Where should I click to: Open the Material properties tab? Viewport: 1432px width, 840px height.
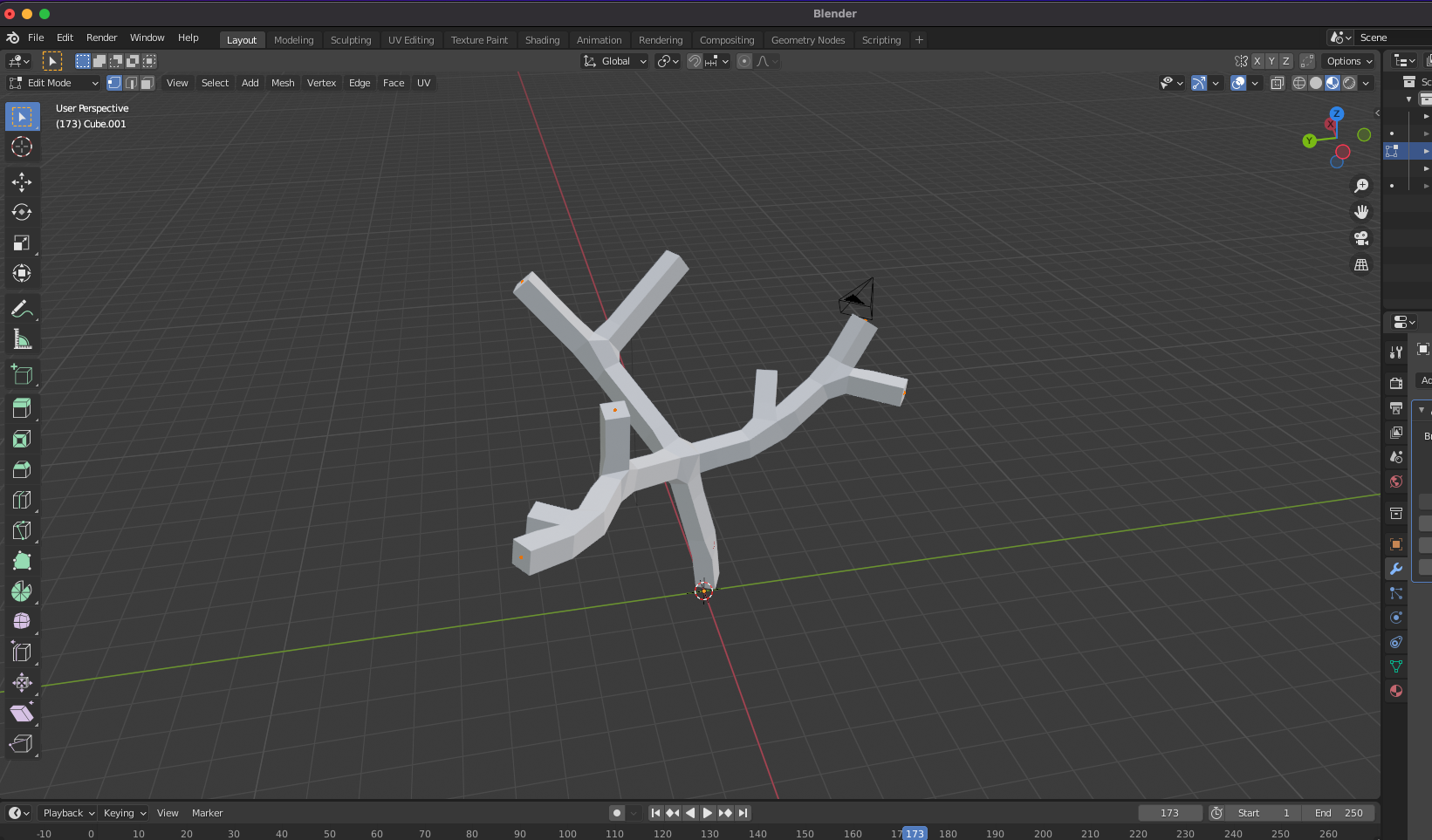pyautogui.click(x=1396, y=691)
